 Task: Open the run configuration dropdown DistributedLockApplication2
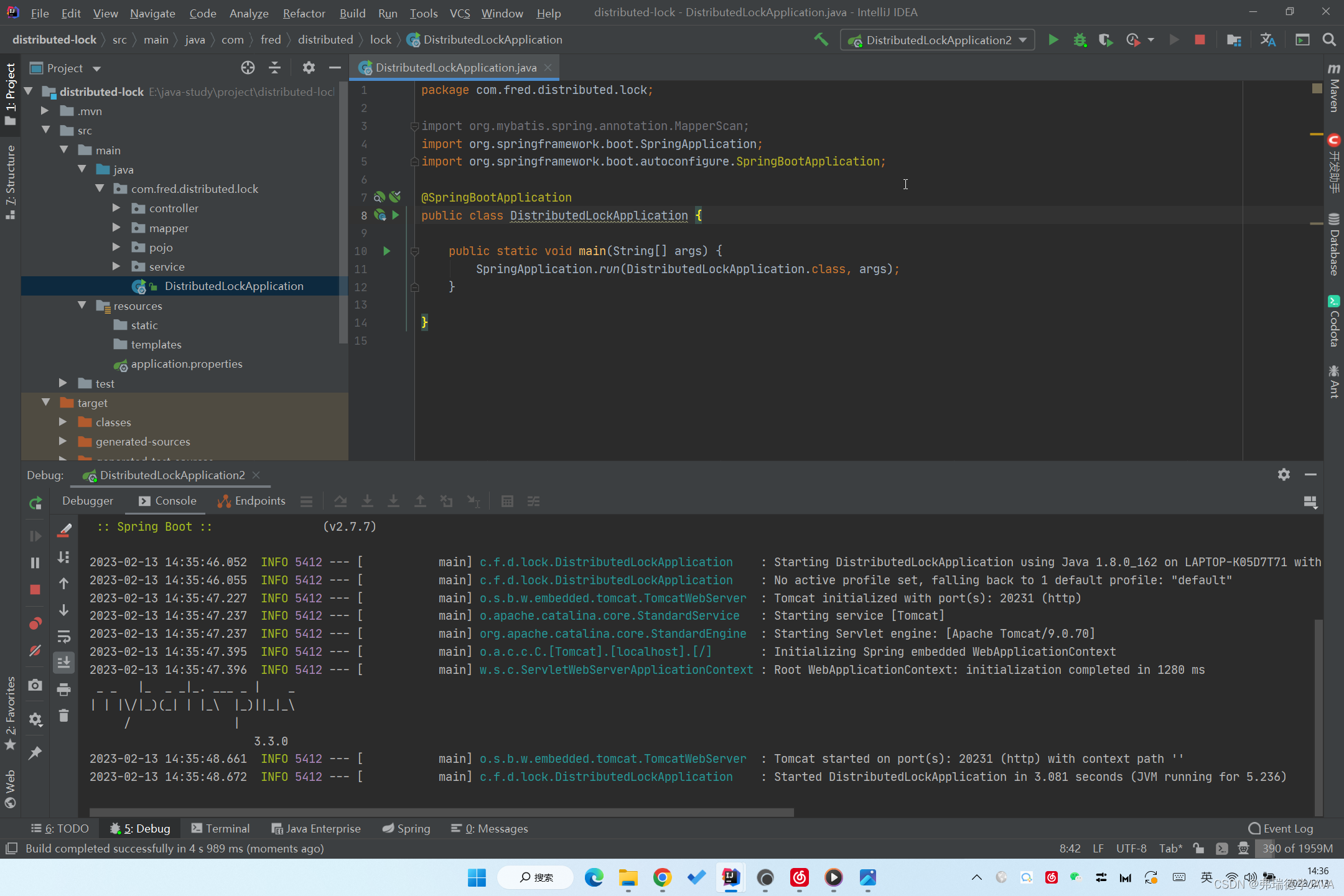pyautogui.click(x=938, y=40)
